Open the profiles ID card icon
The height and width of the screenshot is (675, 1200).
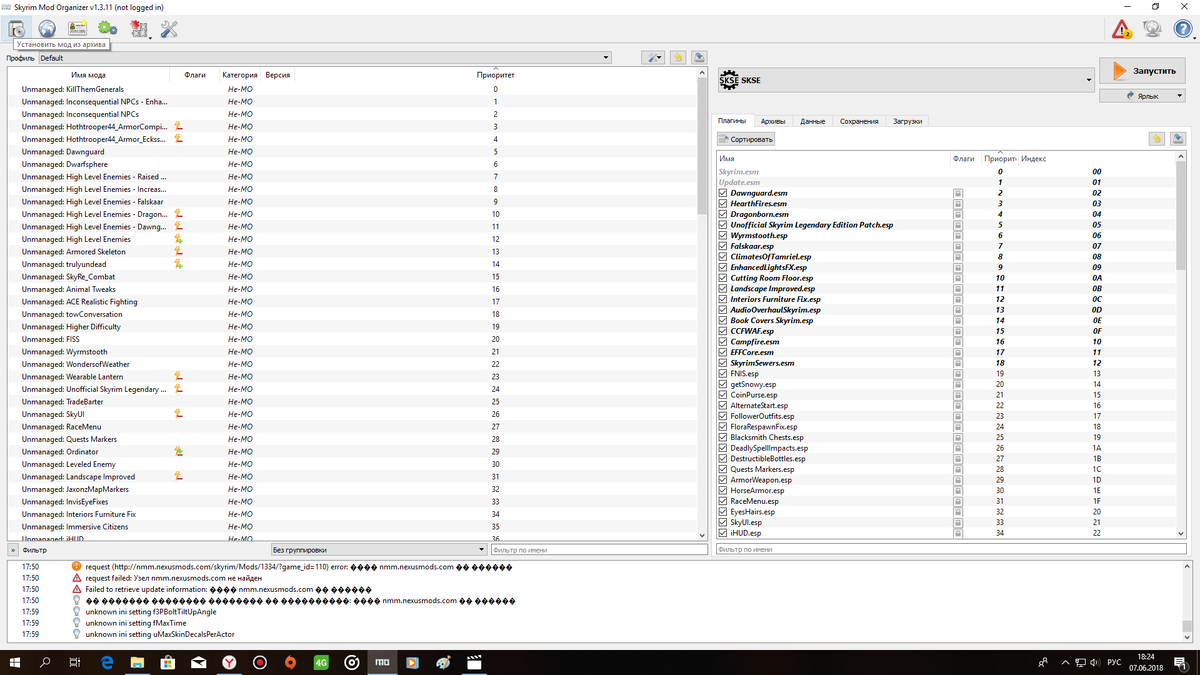click(x=77, y=28)
